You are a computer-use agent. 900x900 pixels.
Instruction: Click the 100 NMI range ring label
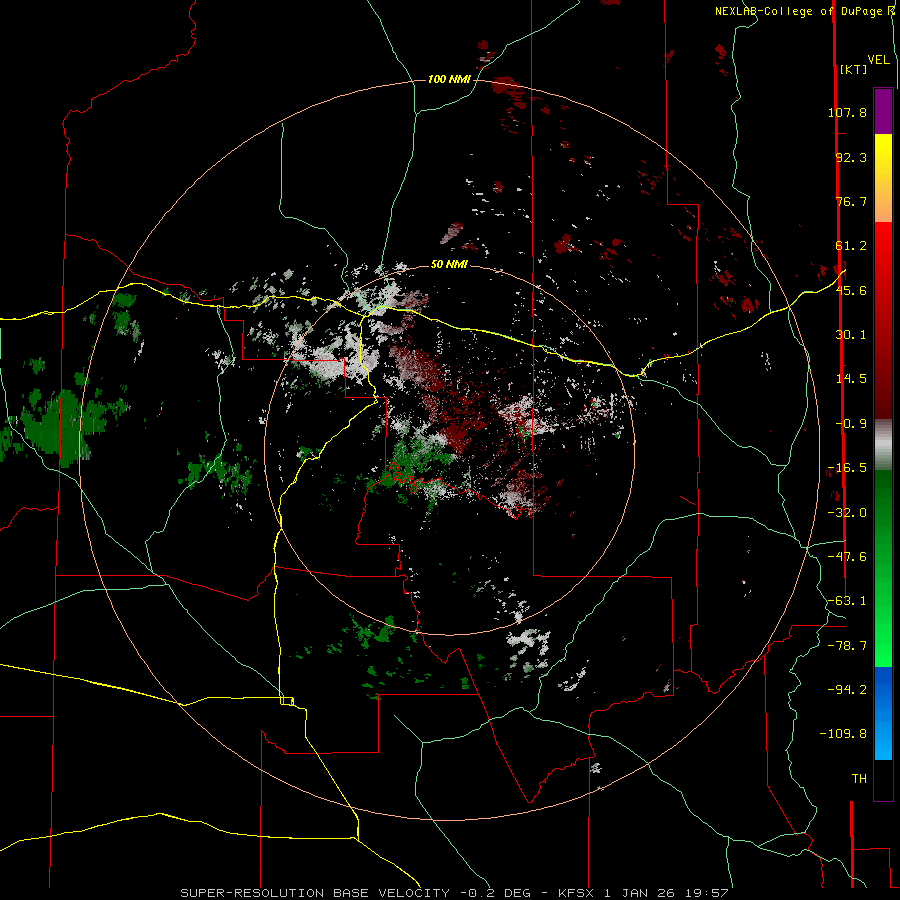(x=449, y=79)
